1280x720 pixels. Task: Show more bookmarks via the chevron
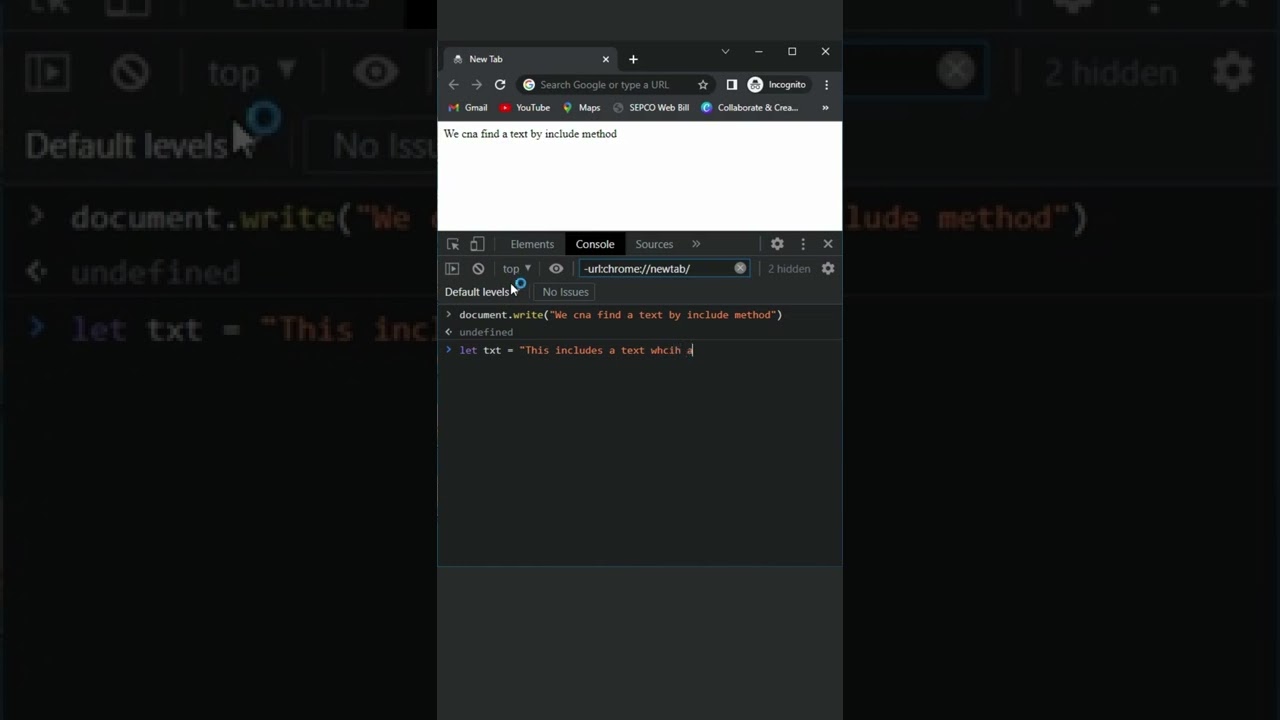tap(825, 108)
